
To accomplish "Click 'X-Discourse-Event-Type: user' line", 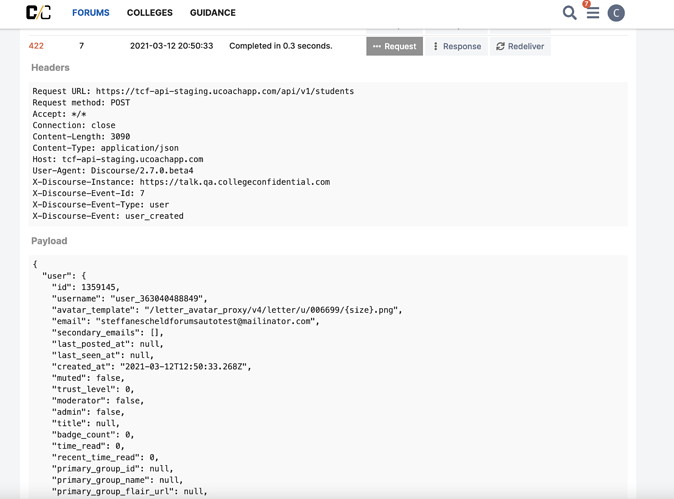I will 101,205.
